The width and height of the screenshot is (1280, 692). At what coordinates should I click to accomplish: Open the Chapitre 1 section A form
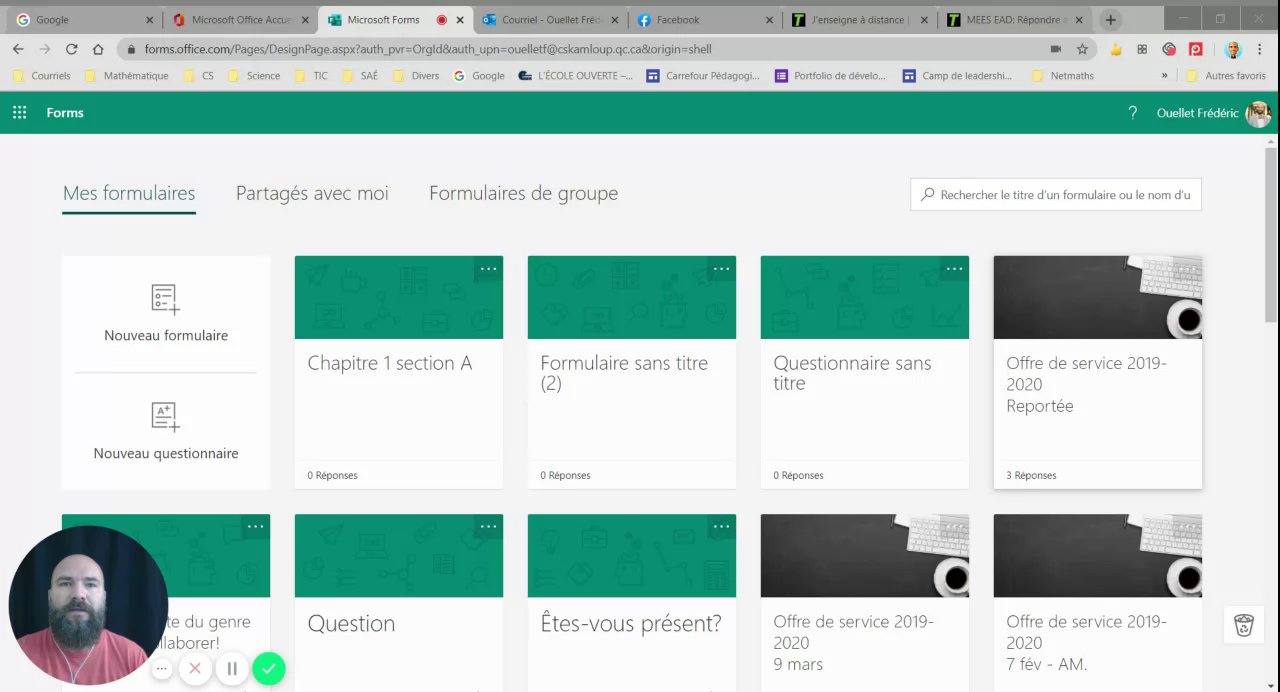click(x=399, y=372)
